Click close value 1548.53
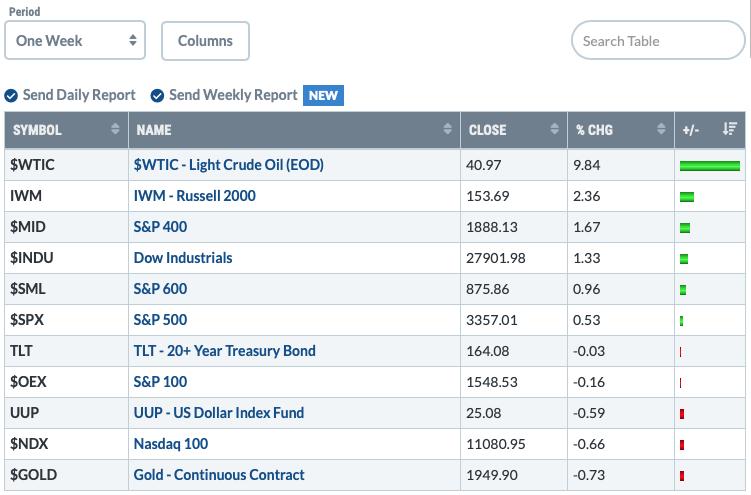 click(492, 382)
